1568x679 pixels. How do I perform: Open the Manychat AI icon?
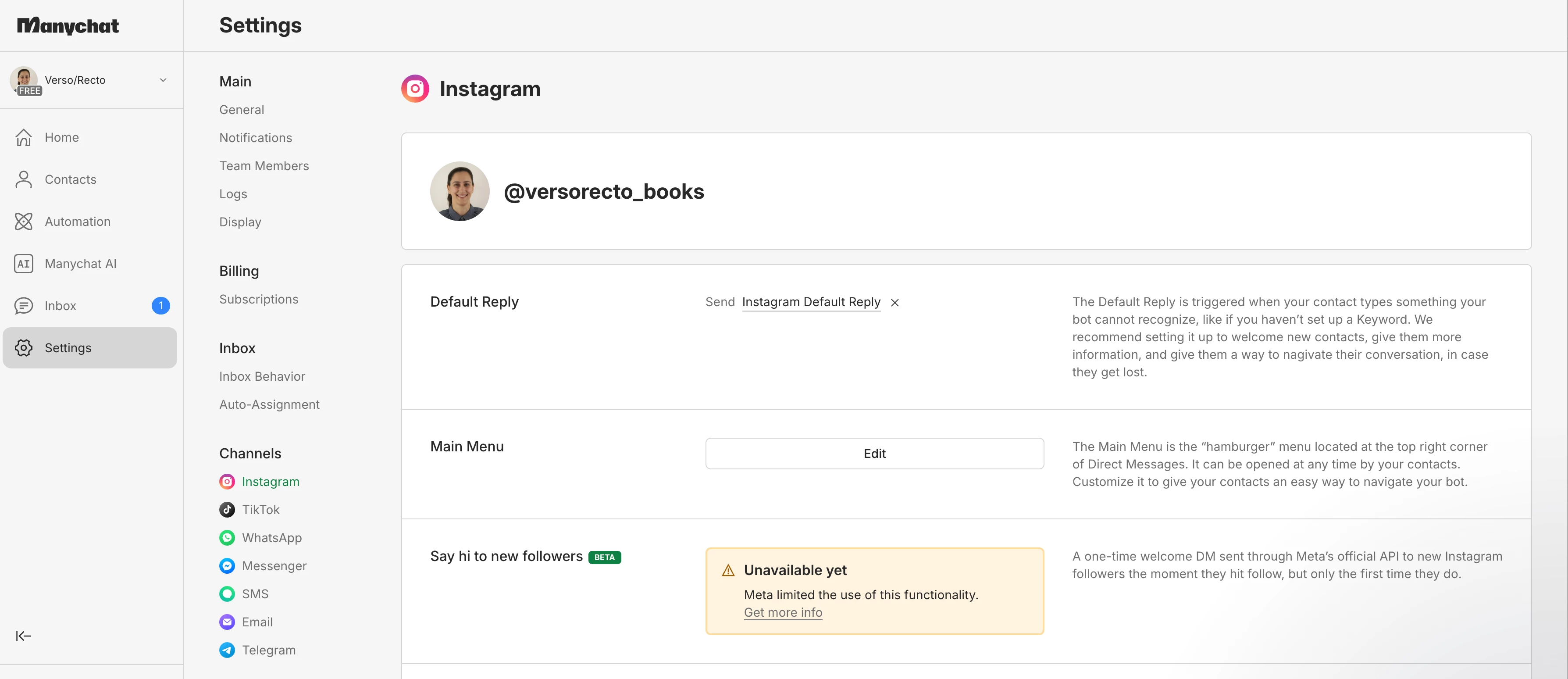click(24, 264)
